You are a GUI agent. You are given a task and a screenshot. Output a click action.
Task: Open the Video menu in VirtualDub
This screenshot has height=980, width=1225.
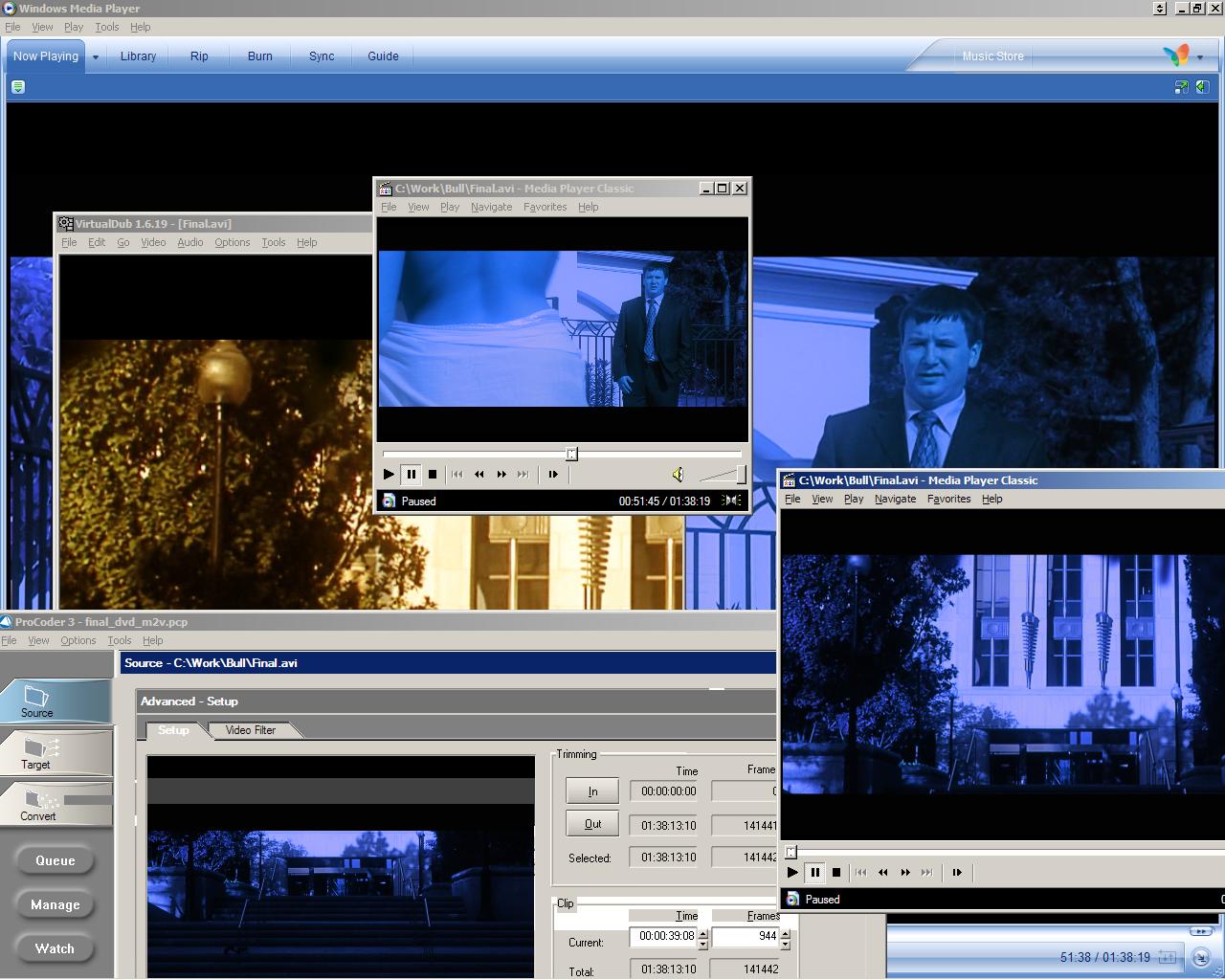pyautogui.click(x=153, y=242)
